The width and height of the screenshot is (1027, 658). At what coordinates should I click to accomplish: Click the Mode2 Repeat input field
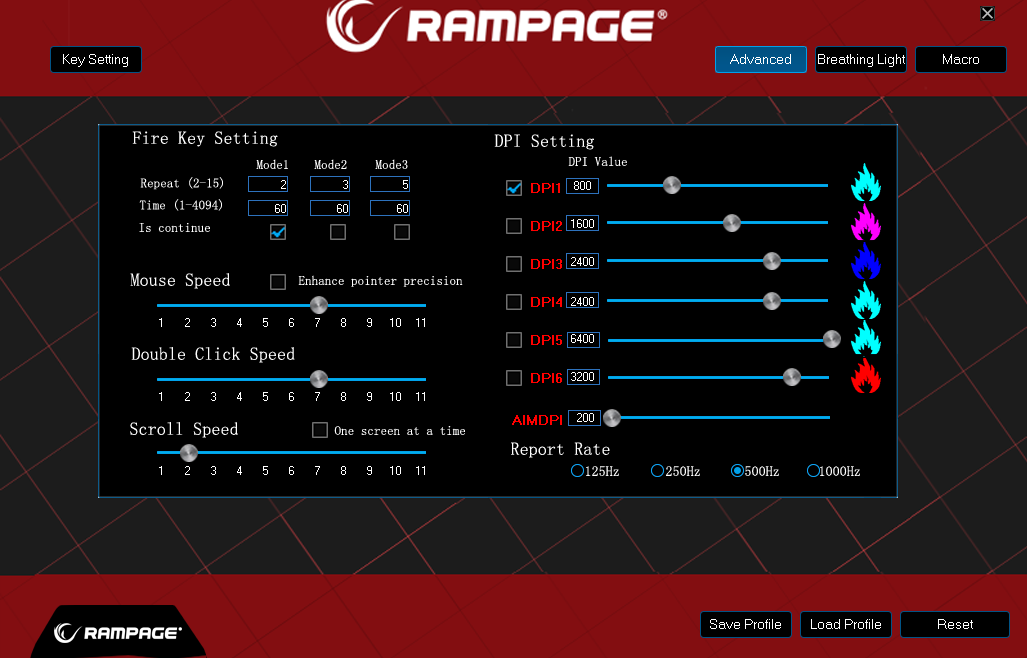click(329, 185)
